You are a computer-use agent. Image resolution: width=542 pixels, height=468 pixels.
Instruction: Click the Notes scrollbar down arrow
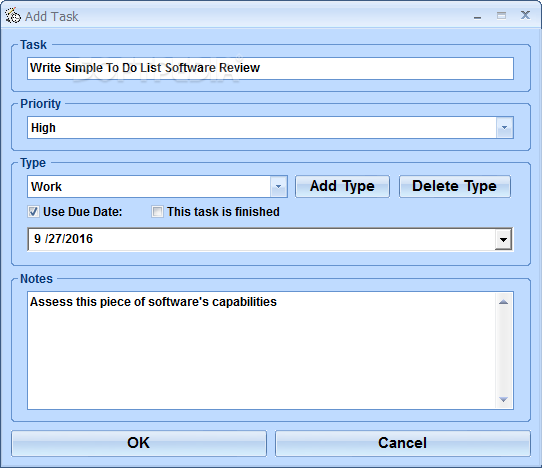click(x=504, y=400)
